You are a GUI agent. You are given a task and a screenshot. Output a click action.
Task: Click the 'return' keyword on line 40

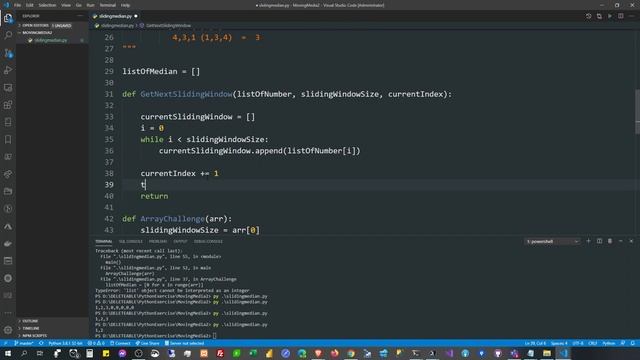[154, 196]
